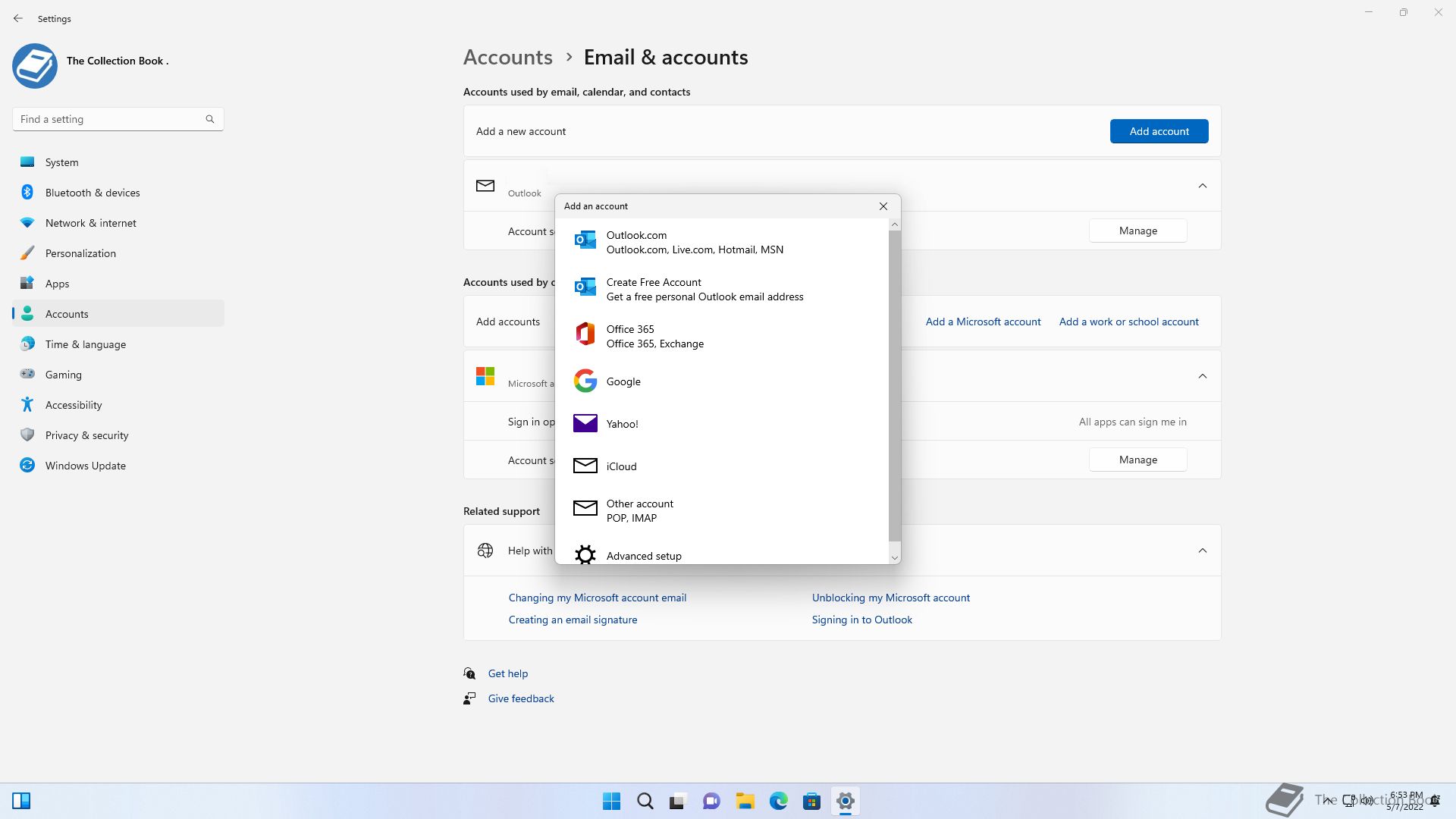The image size is (1456, 819).
Task: Select Accounts in the sidebar
Action: 118,314
